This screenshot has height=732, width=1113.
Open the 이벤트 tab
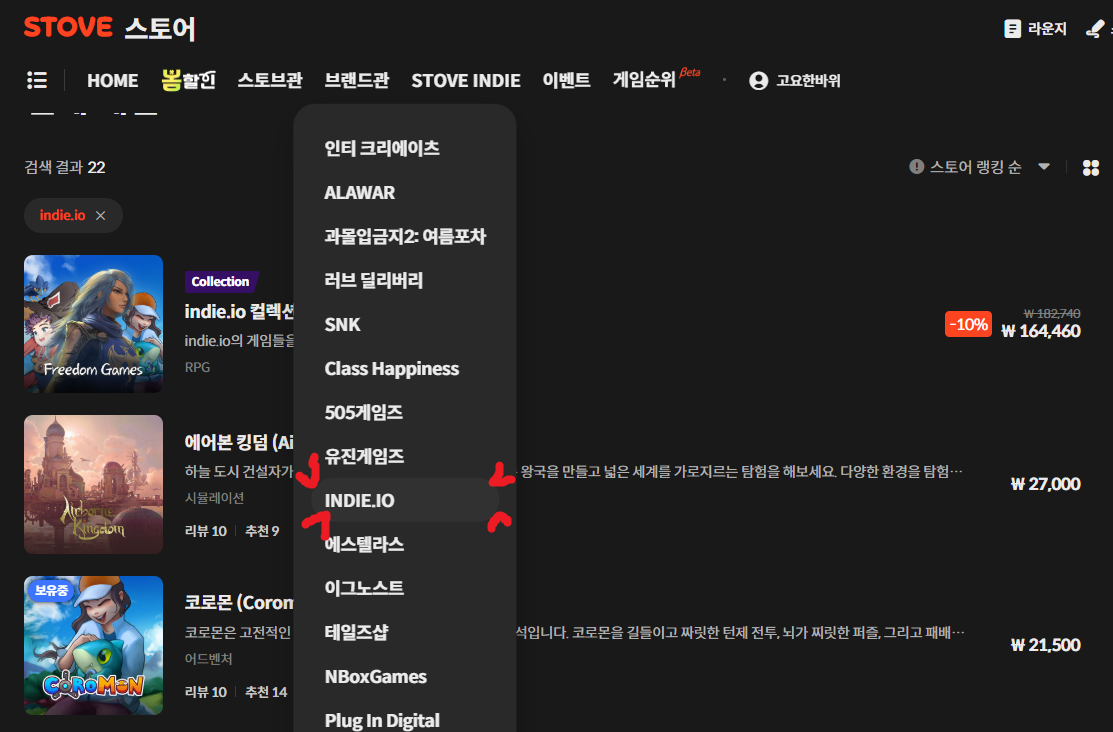[x=566, y=80]
